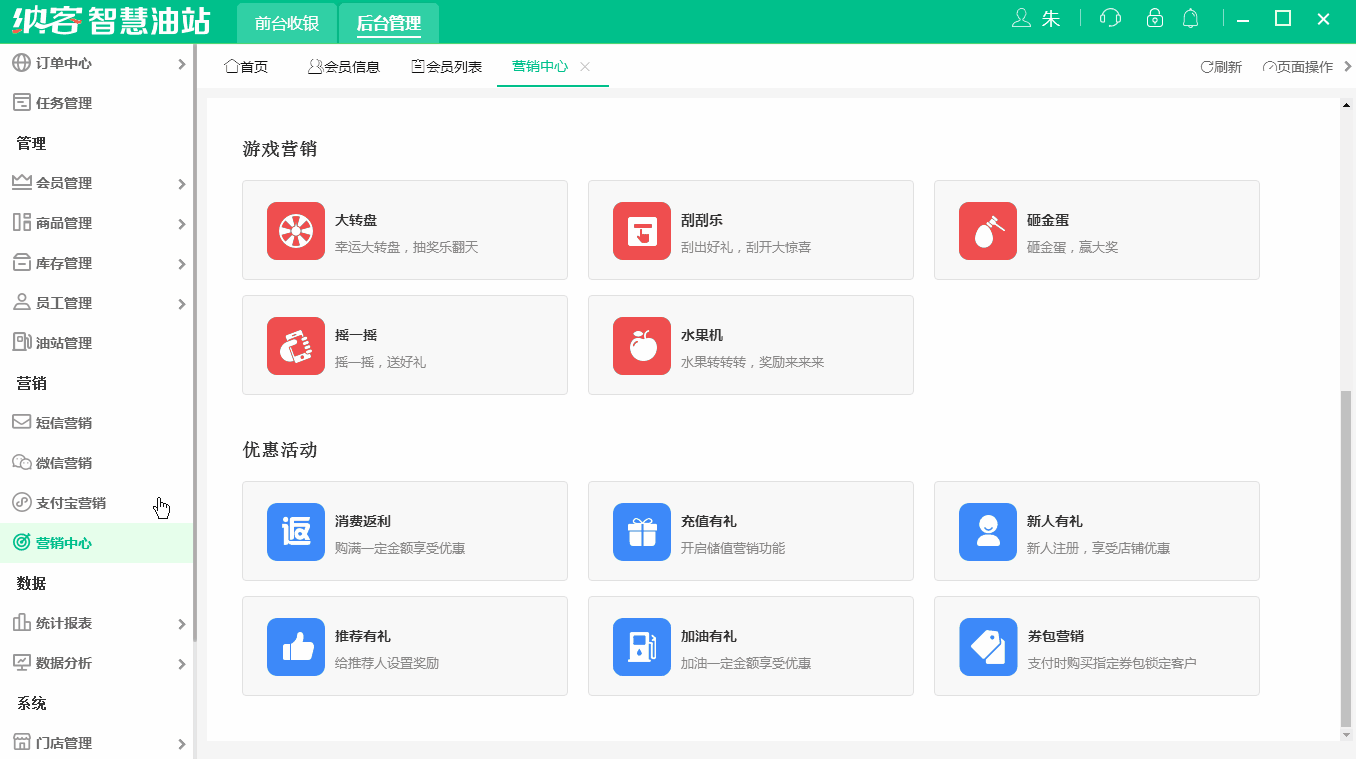Open the notification bell icon
Image resolution: width=1356 pixels, height=759 pixels.
pos(1192,18)
